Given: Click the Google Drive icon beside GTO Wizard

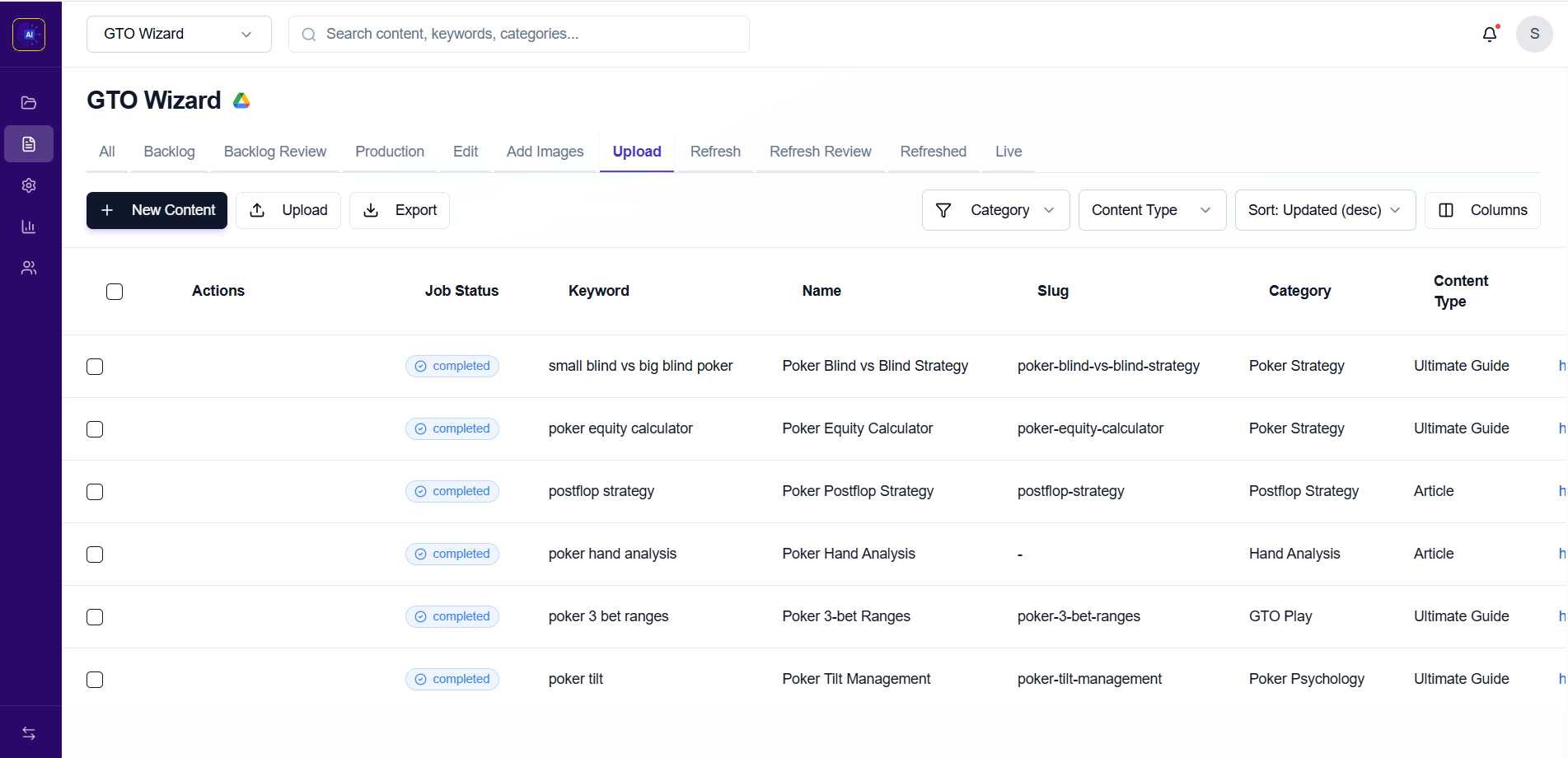Looking at the screenshot, I should (241, 100).
